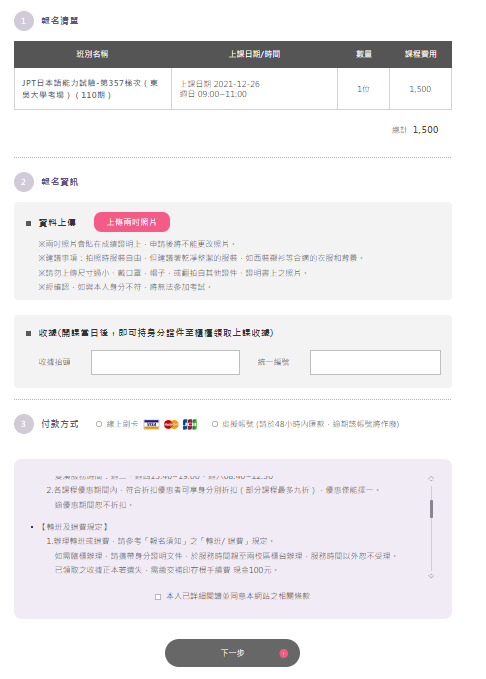Click the terms box scroll up arrow
The image size is (486, 679).
(x=431, y=479)
